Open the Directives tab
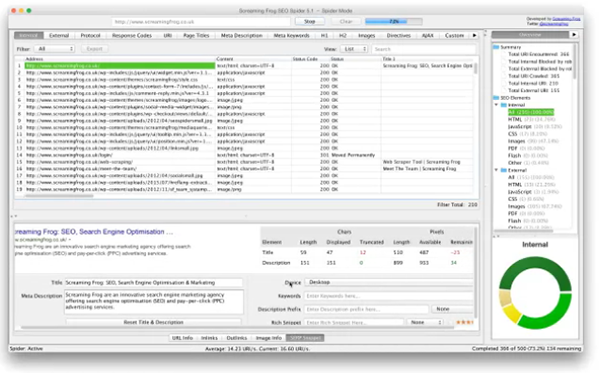This screenshot has height=373, width=600. (x=398, y=35)
